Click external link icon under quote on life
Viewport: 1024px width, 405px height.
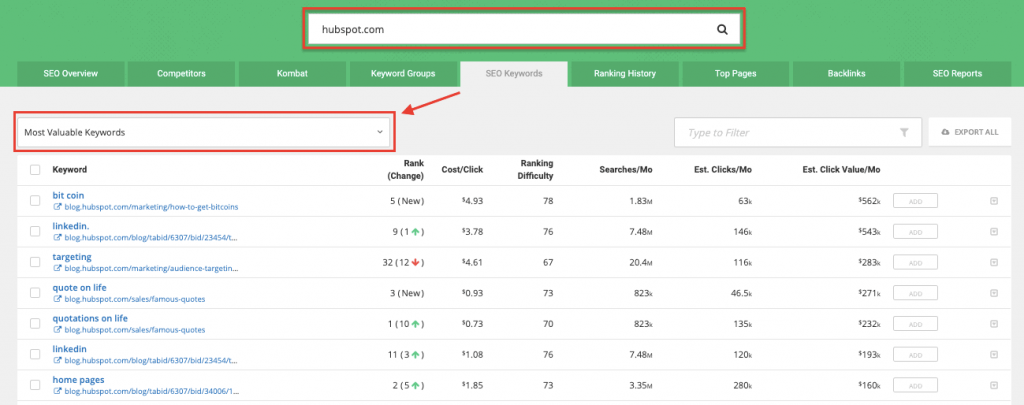(x=56, y=300)
